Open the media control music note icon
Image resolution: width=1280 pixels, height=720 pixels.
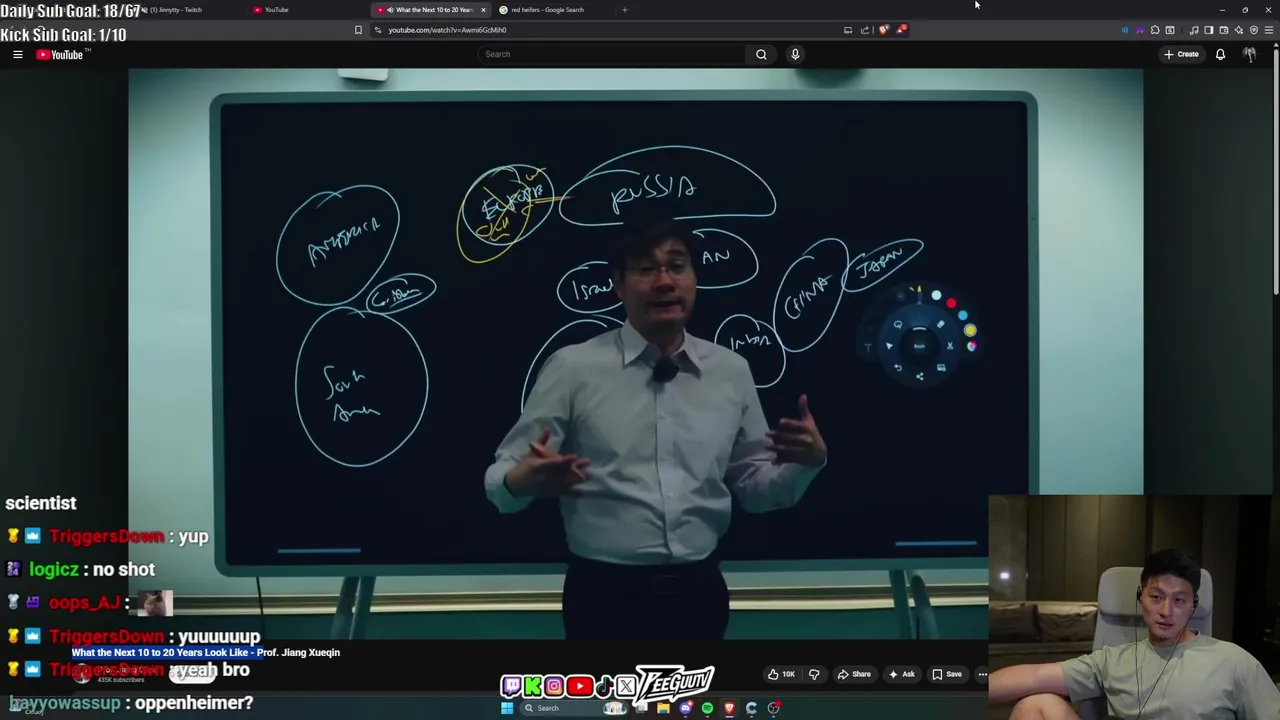coord(1194,30)
